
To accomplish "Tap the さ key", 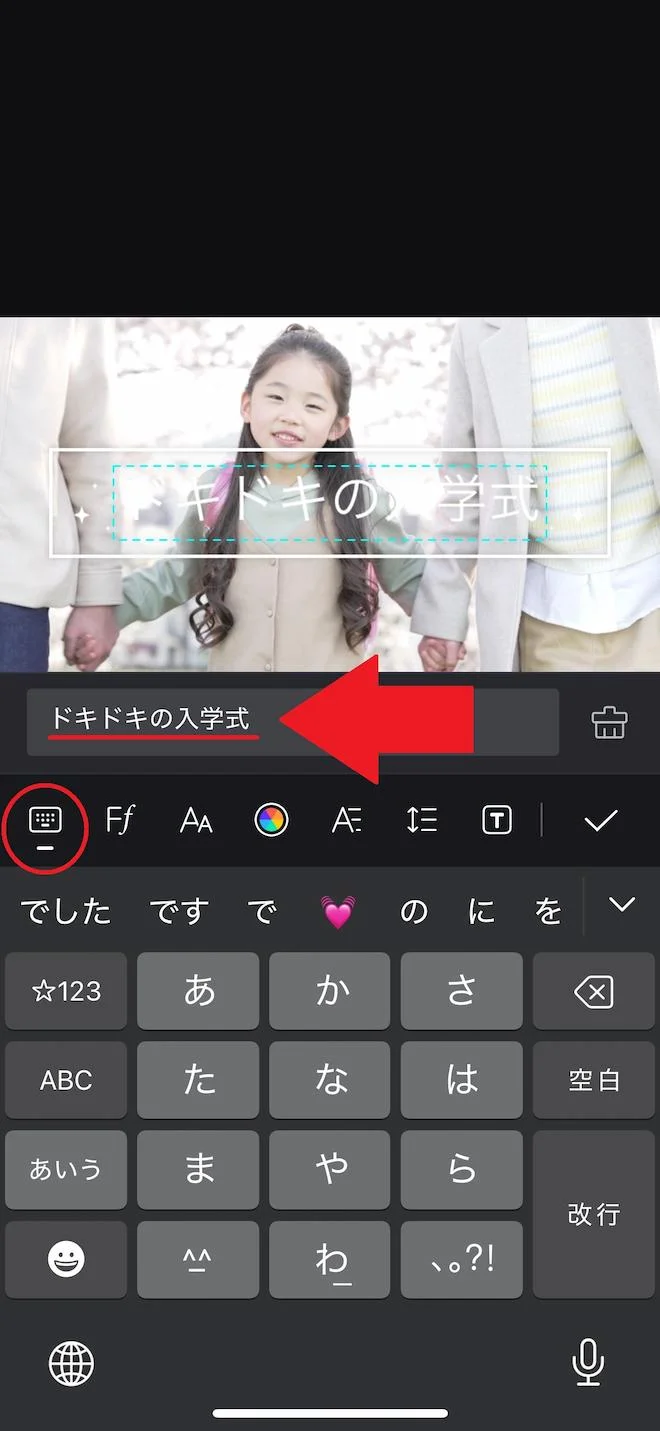I will point(462,991).
